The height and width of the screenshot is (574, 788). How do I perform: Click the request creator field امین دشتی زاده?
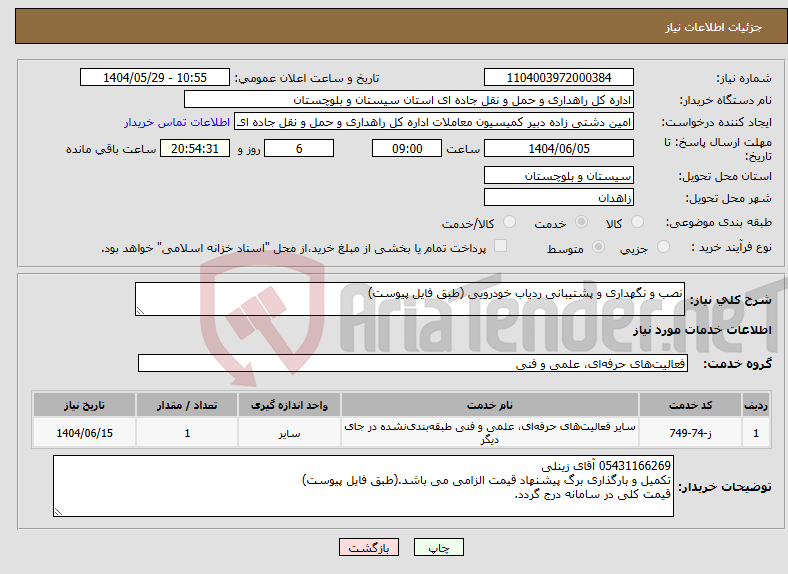pyautogui.click(x=434, y=122)
